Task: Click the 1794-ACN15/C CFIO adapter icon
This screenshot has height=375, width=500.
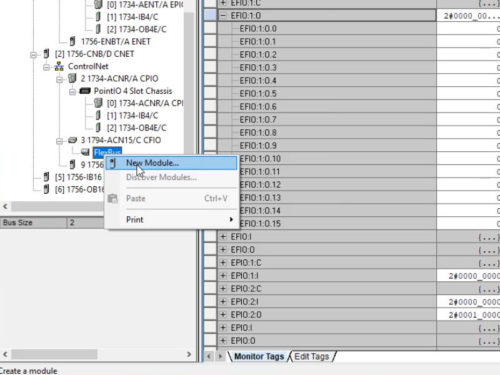Action: click(72, 140)
